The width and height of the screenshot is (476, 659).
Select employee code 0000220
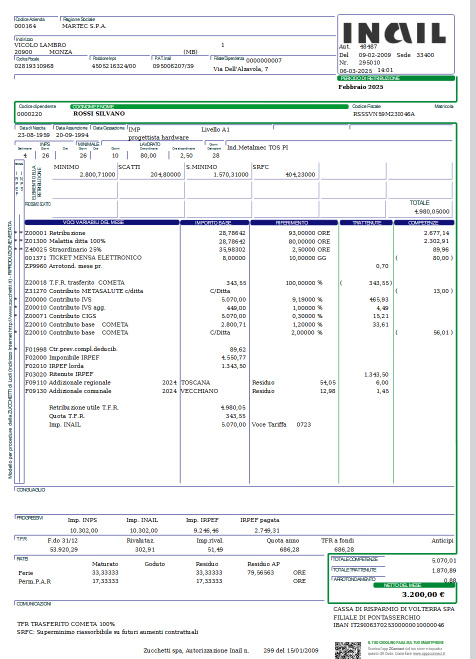point(29,114)
